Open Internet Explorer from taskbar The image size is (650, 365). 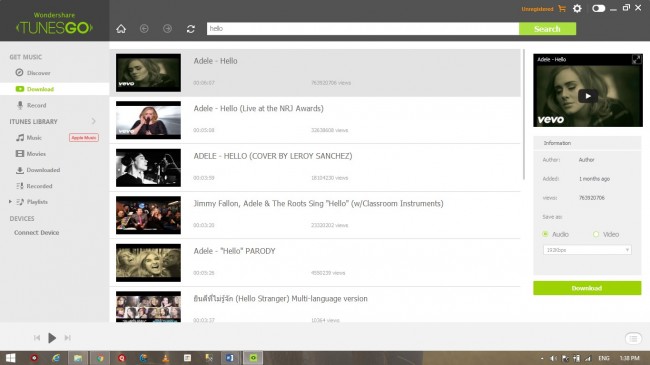coord(56,358)
